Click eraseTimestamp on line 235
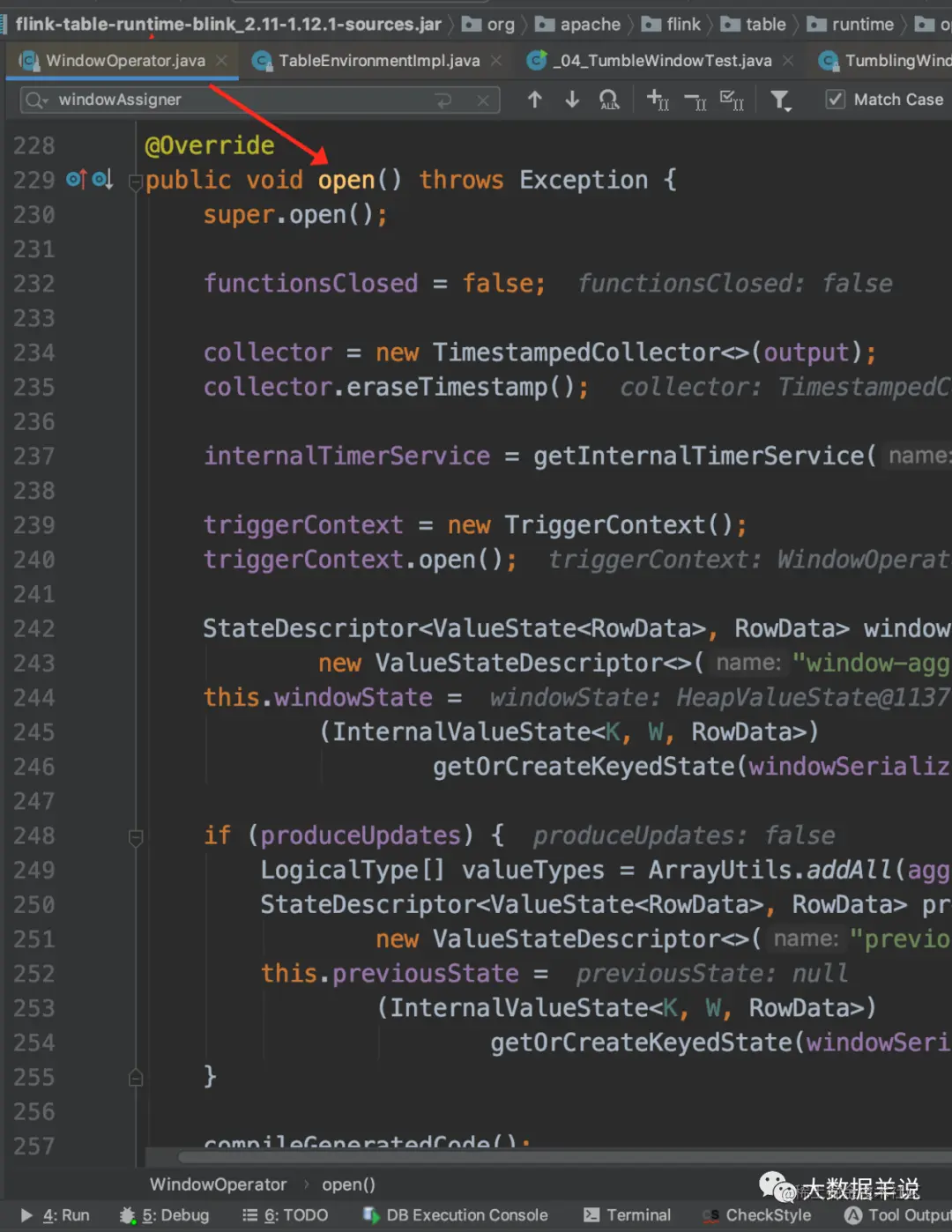Screen dimensions: 952x1232 point(447,387)
